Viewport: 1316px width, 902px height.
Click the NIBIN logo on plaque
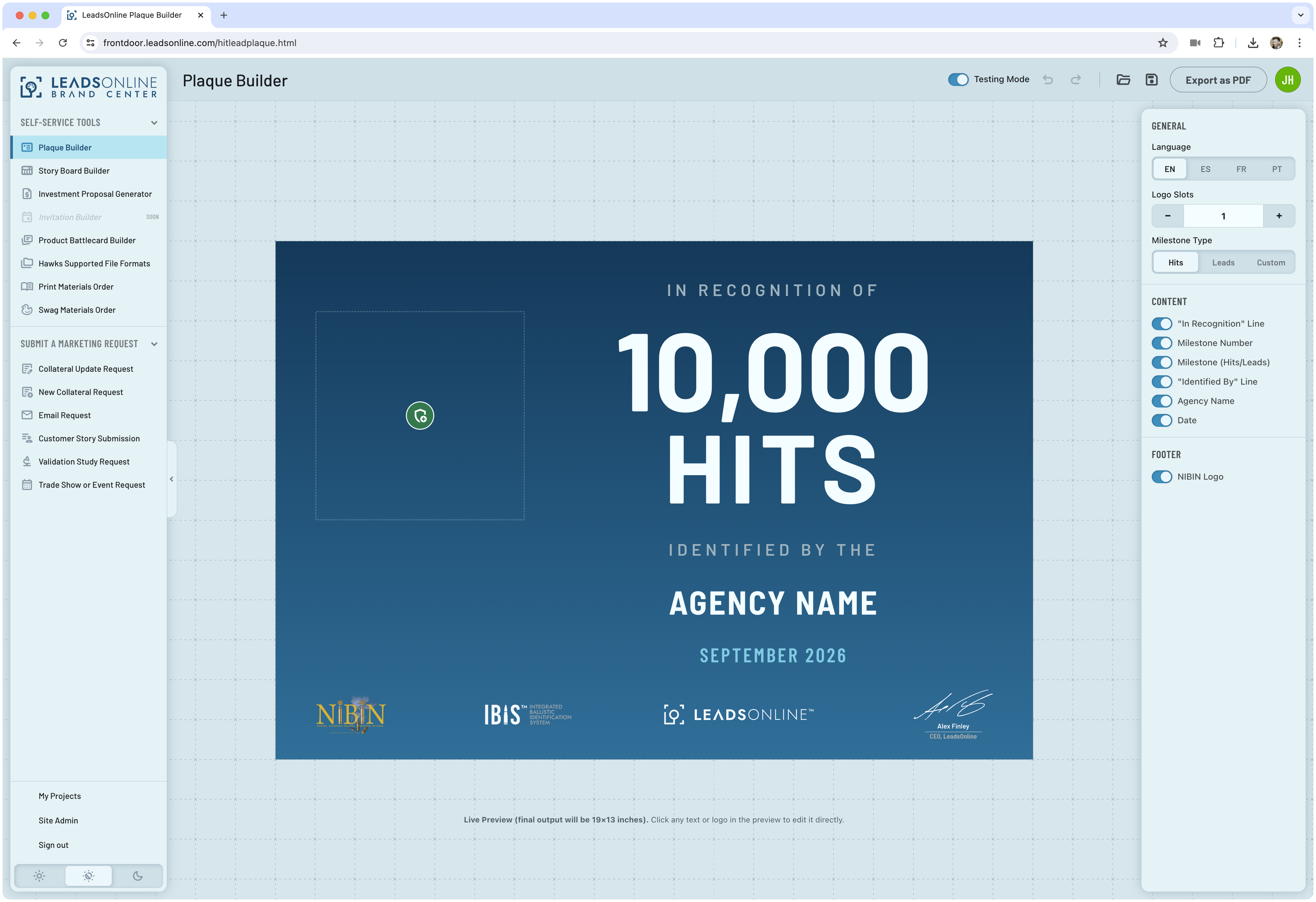350,715
